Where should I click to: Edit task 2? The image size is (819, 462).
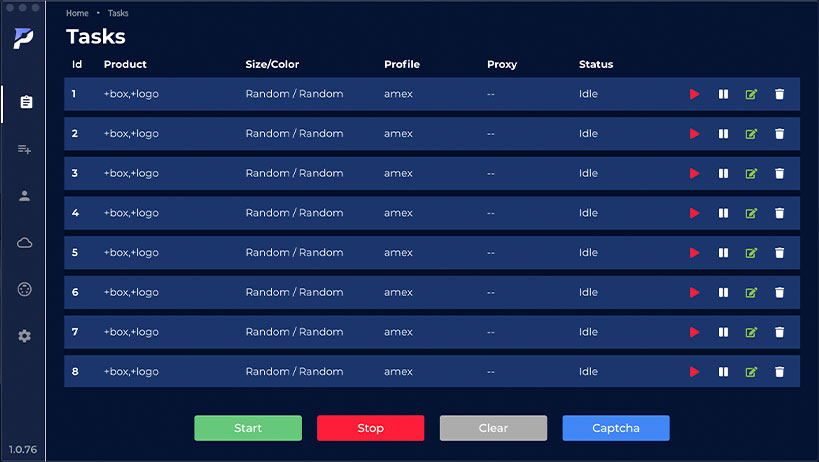coord(751,134)
